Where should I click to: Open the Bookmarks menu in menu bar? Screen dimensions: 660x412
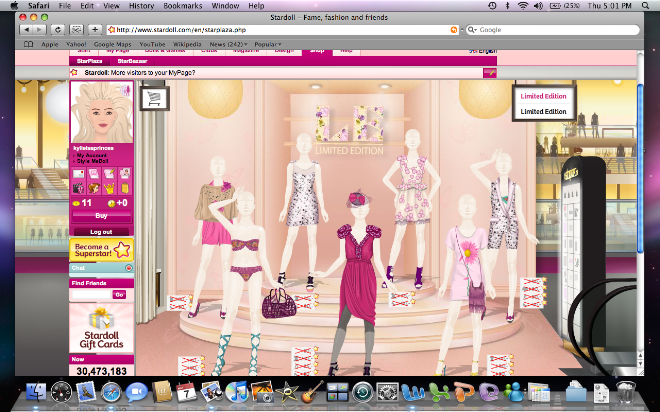click(183, 6)
